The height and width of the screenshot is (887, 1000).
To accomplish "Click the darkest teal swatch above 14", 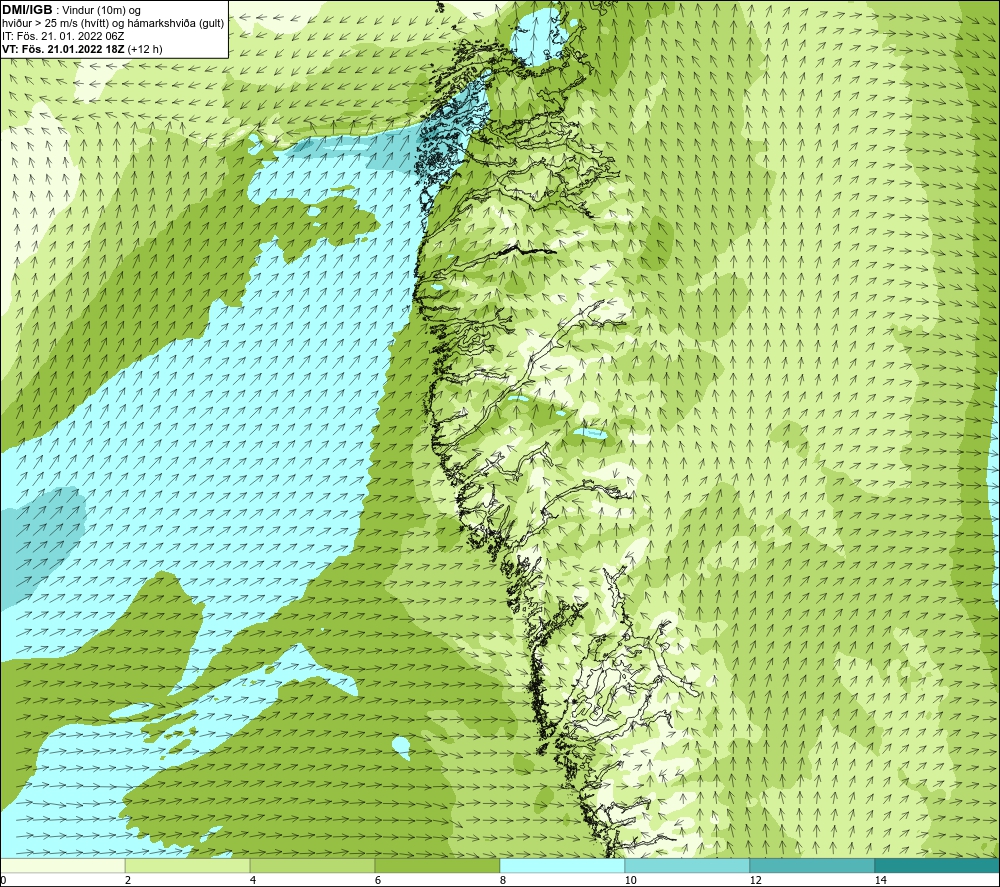I will pos(938,865).
